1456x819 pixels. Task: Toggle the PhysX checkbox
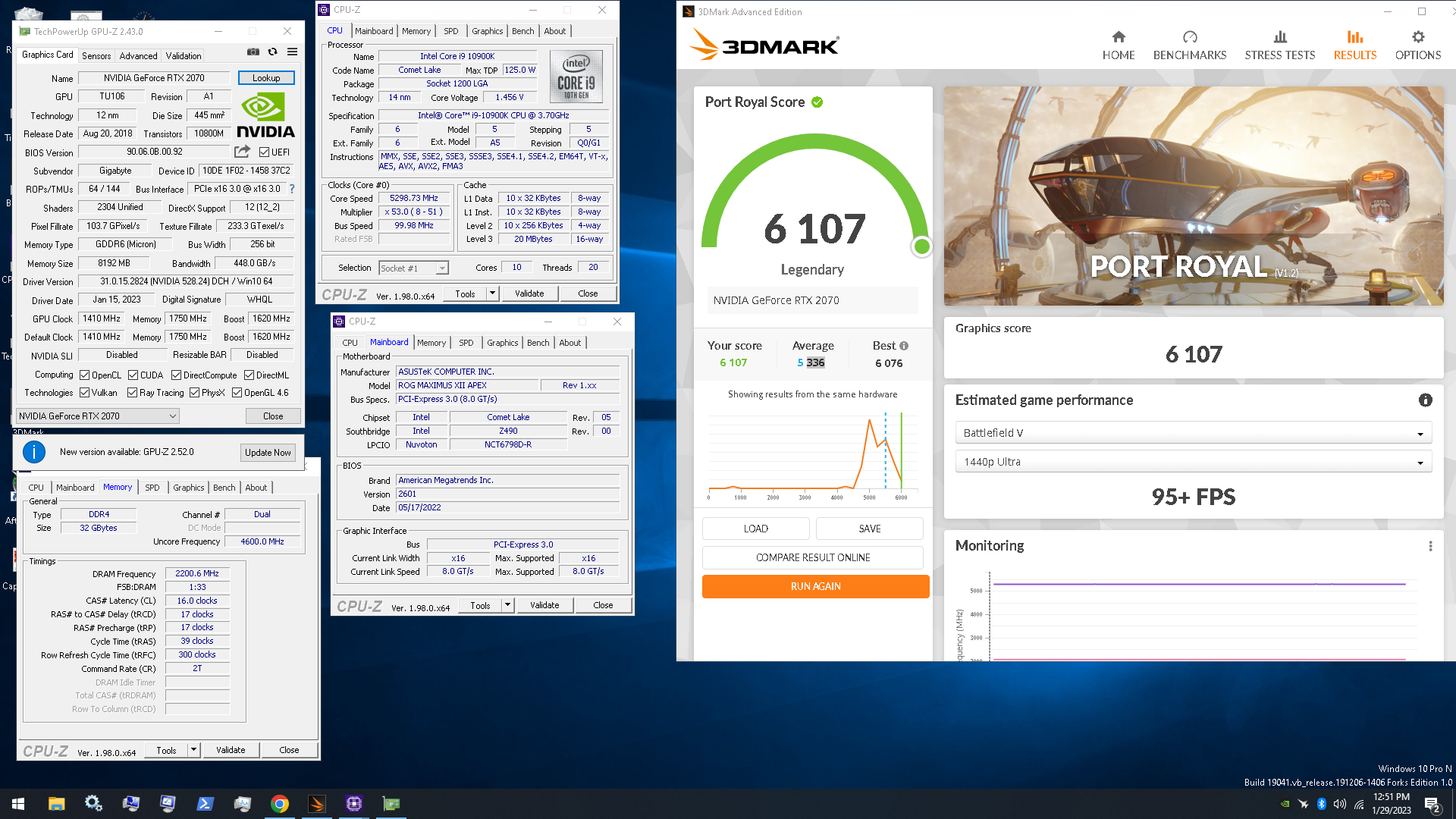[x=194, y=393]
